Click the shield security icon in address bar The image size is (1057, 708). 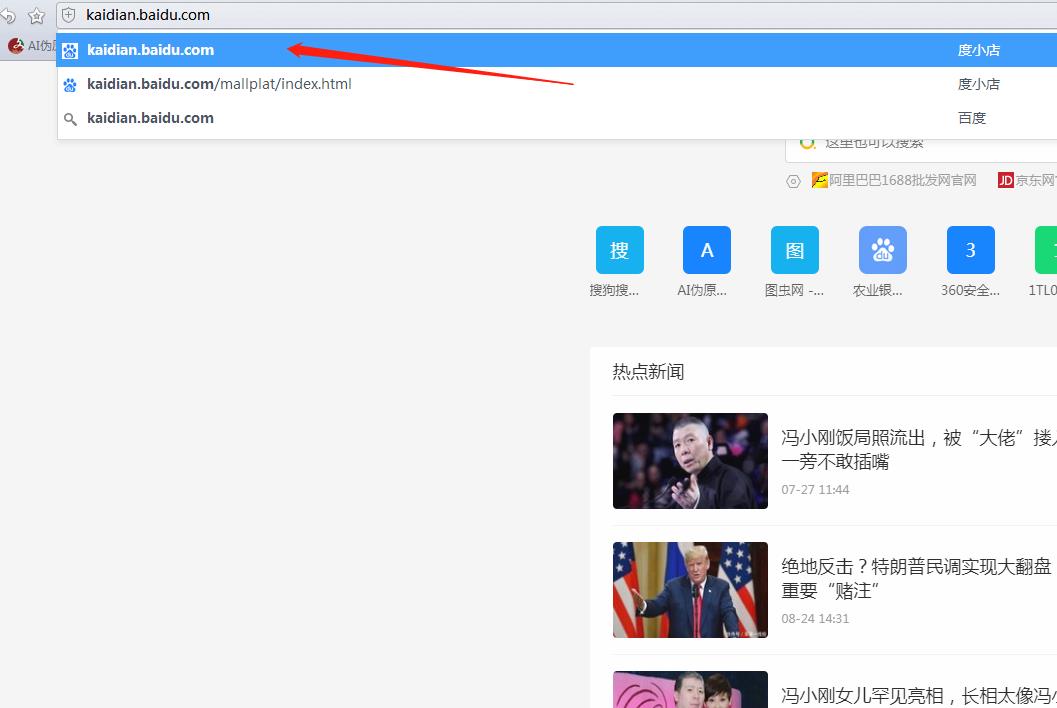click(x=69, y=15)
